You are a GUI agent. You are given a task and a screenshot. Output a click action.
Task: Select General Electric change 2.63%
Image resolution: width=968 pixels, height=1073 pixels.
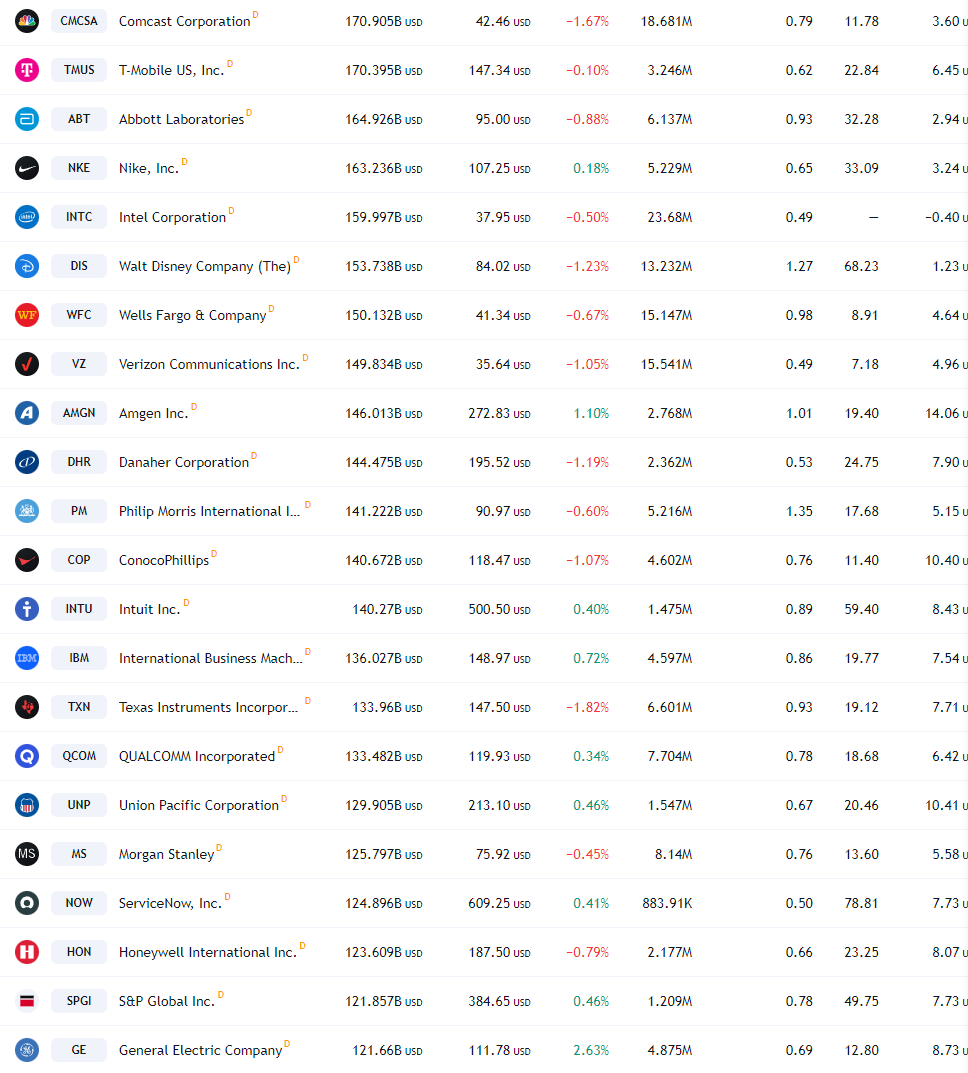(591, 1050)
